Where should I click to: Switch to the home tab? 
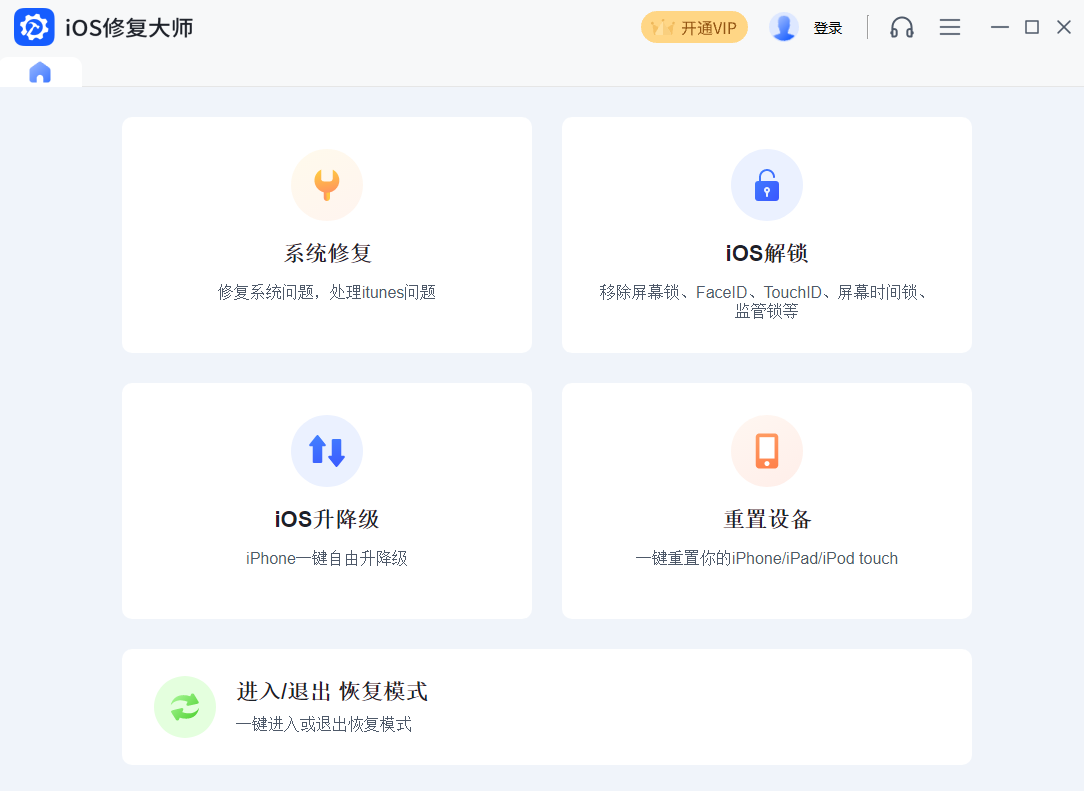[40, 72]
